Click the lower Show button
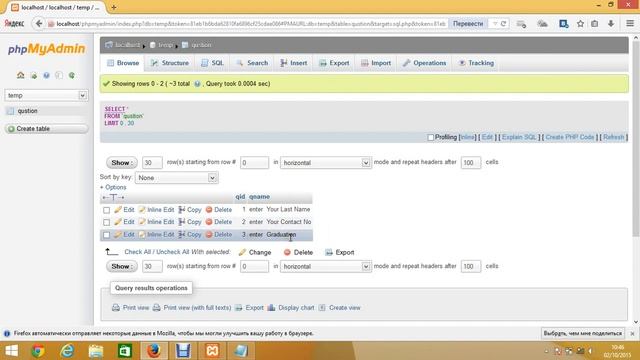This screenshot has width=640, height=360. click(122, 267)
